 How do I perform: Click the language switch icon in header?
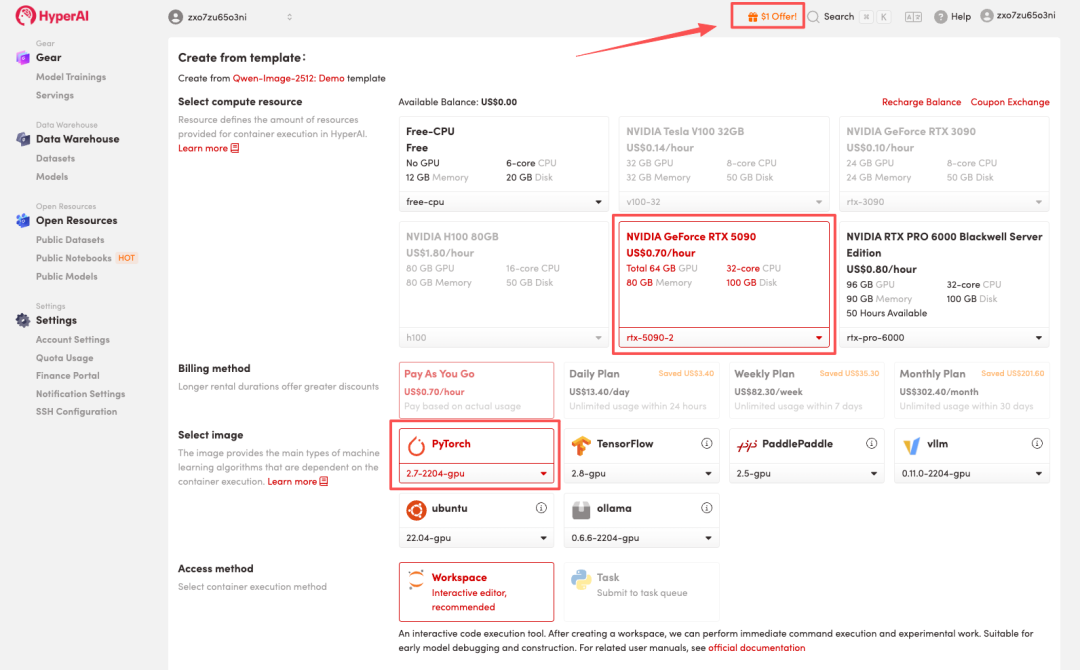(x=913, y=17)
